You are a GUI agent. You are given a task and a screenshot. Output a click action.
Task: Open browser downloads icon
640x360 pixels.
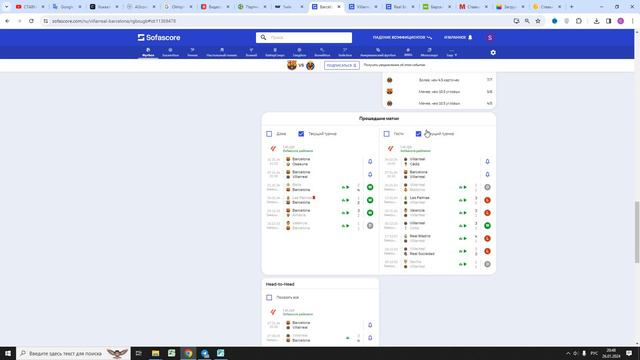[596, 21]
